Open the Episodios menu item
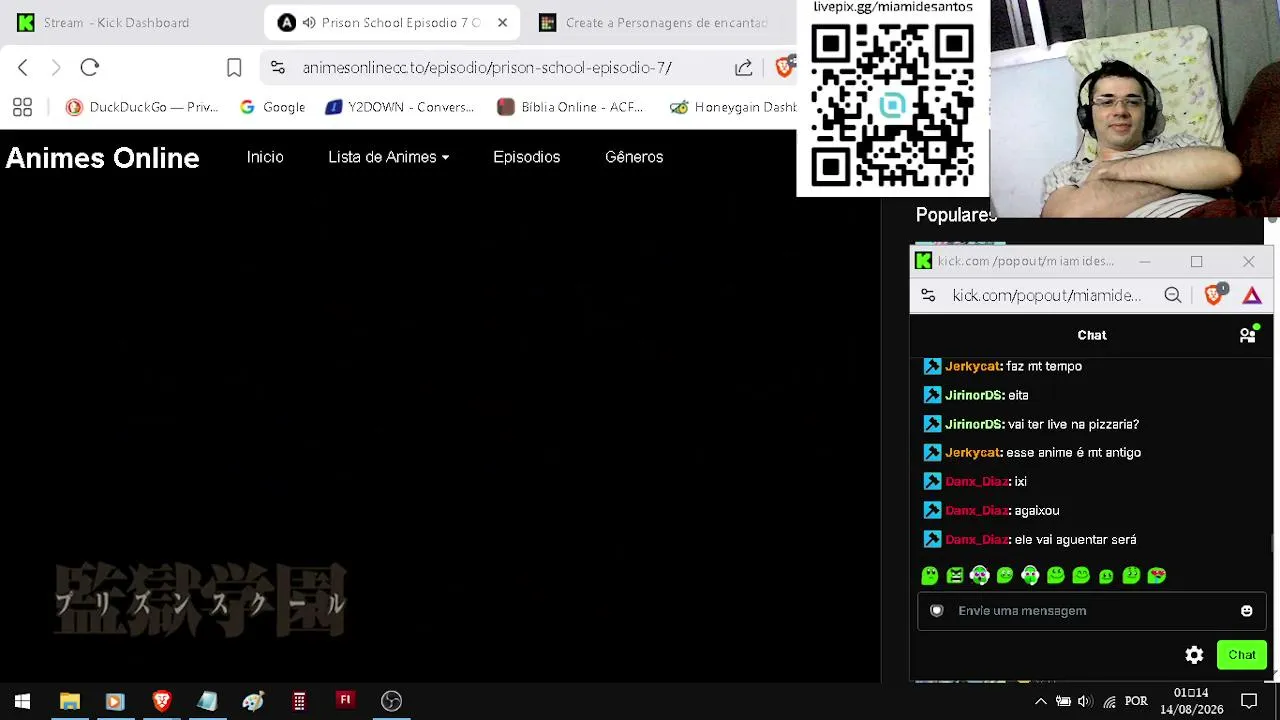This screenshot has width=1280, height=720. (x=526, y=157)
